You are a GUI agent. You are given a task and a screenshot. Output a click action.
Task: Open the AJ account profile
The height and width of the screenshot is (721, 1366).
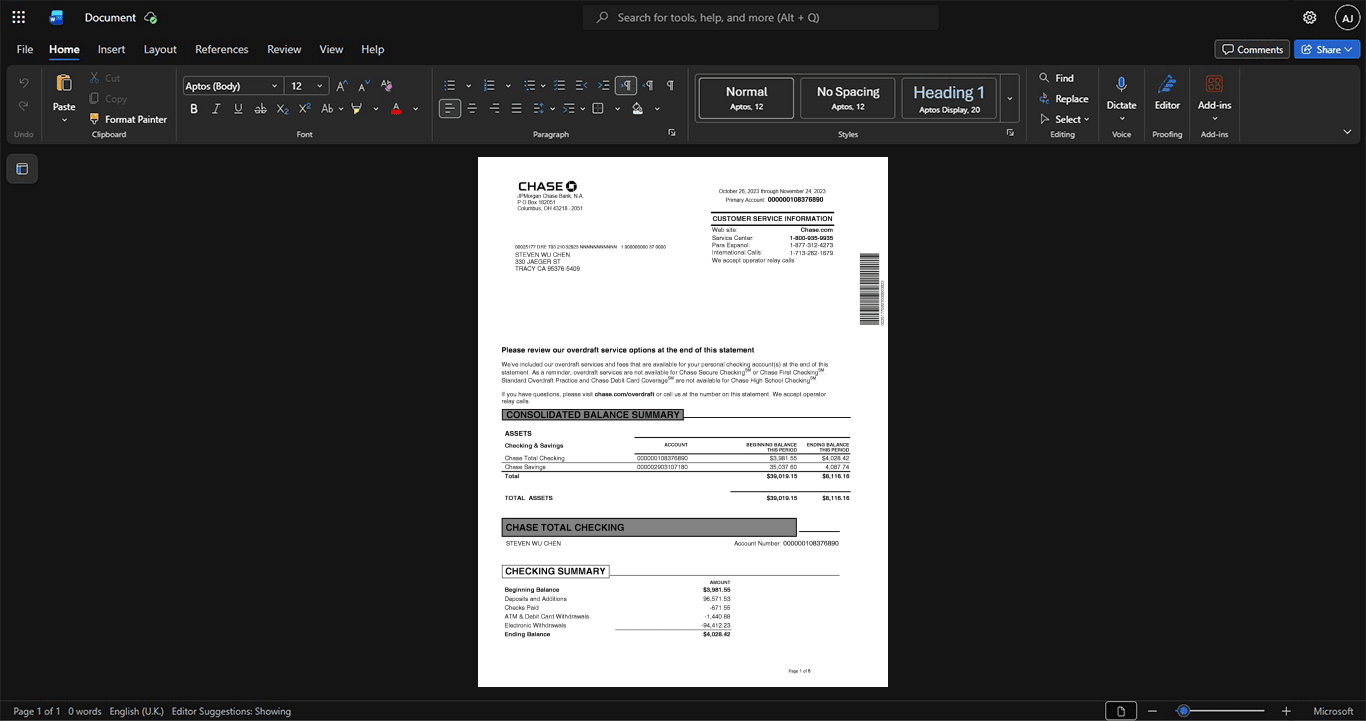pos(1347,17)
